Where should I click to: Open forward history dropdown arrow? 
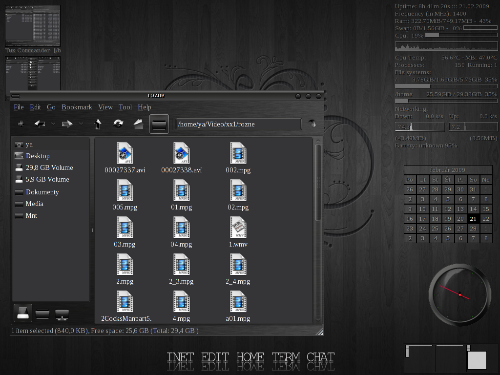81,124
